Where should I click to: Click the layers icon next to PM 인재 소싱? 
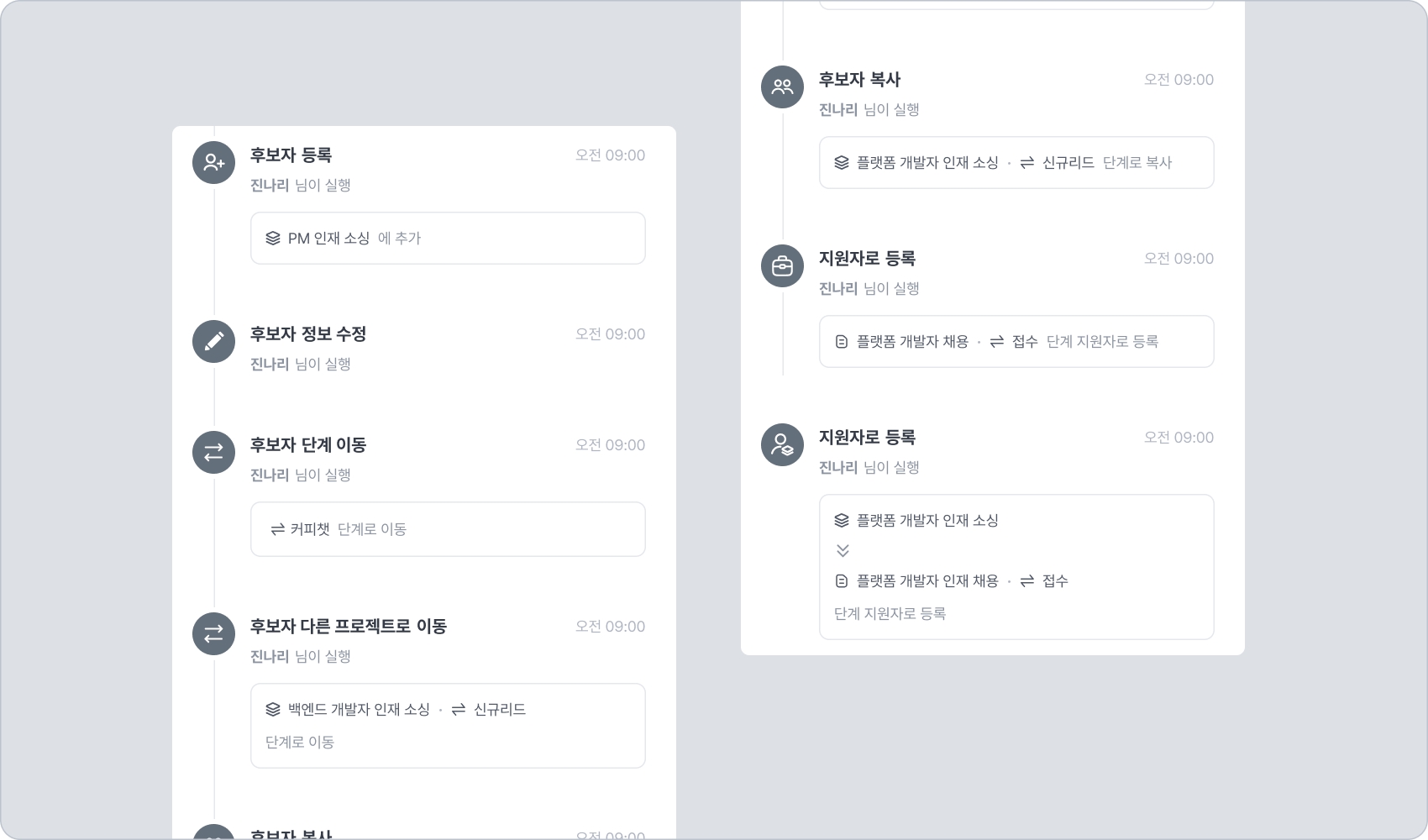coord(273,239)
